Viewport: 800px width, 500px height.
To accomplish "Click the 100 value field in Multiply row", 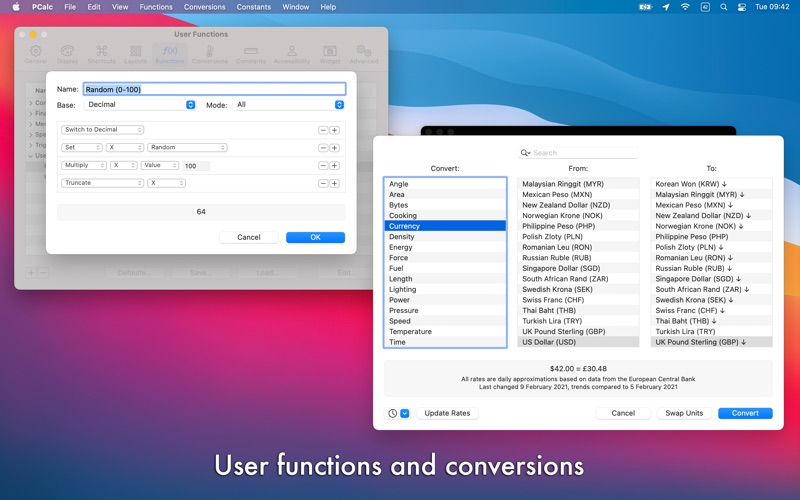I will coord(196,166).
